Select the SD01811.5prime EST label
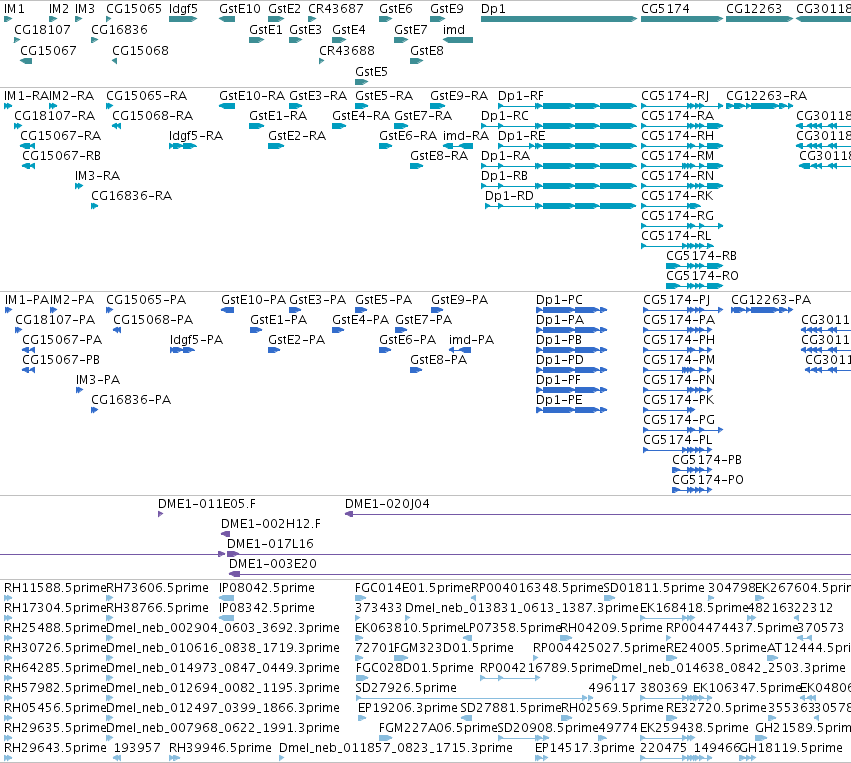851x763 pixels. pos(654,588)
